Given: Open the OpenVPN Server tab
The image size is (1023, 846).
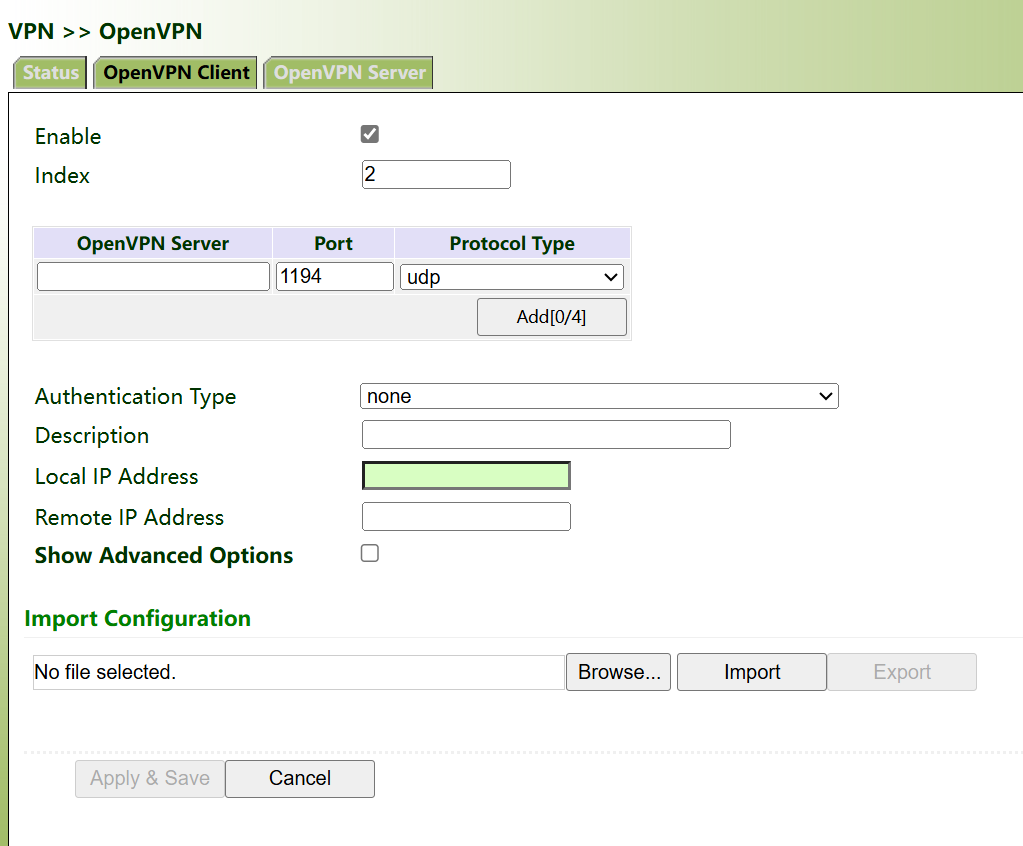Looking at the screenshot, I should (349, 73).
